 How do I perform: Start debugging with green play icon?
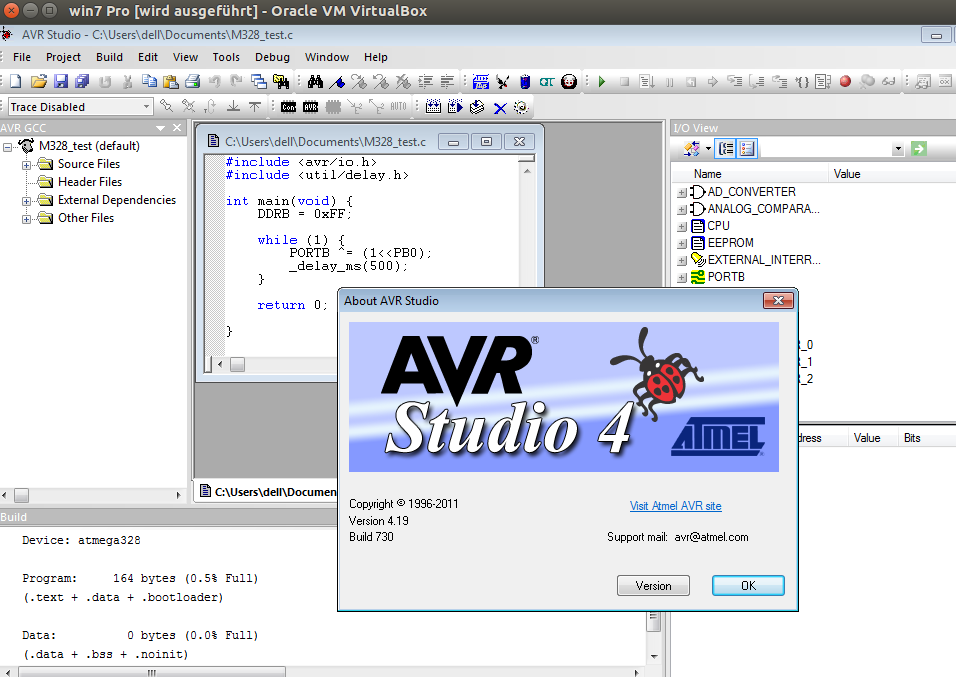pos(602,81)
